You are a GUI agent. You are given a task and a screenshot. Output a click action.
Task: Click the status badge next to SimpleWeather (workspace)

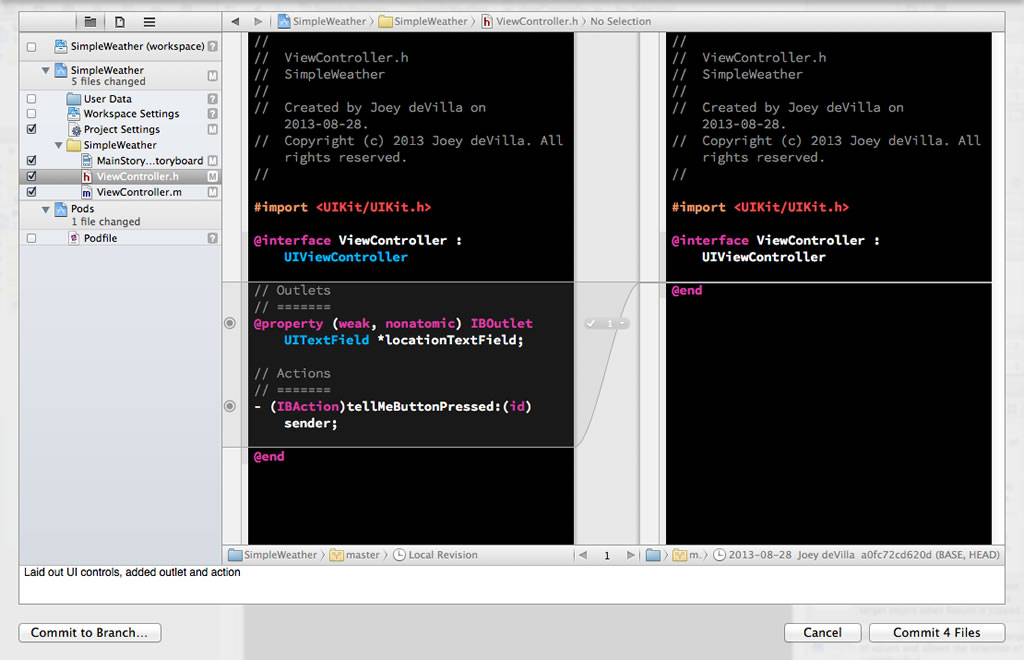coord(212,46)
